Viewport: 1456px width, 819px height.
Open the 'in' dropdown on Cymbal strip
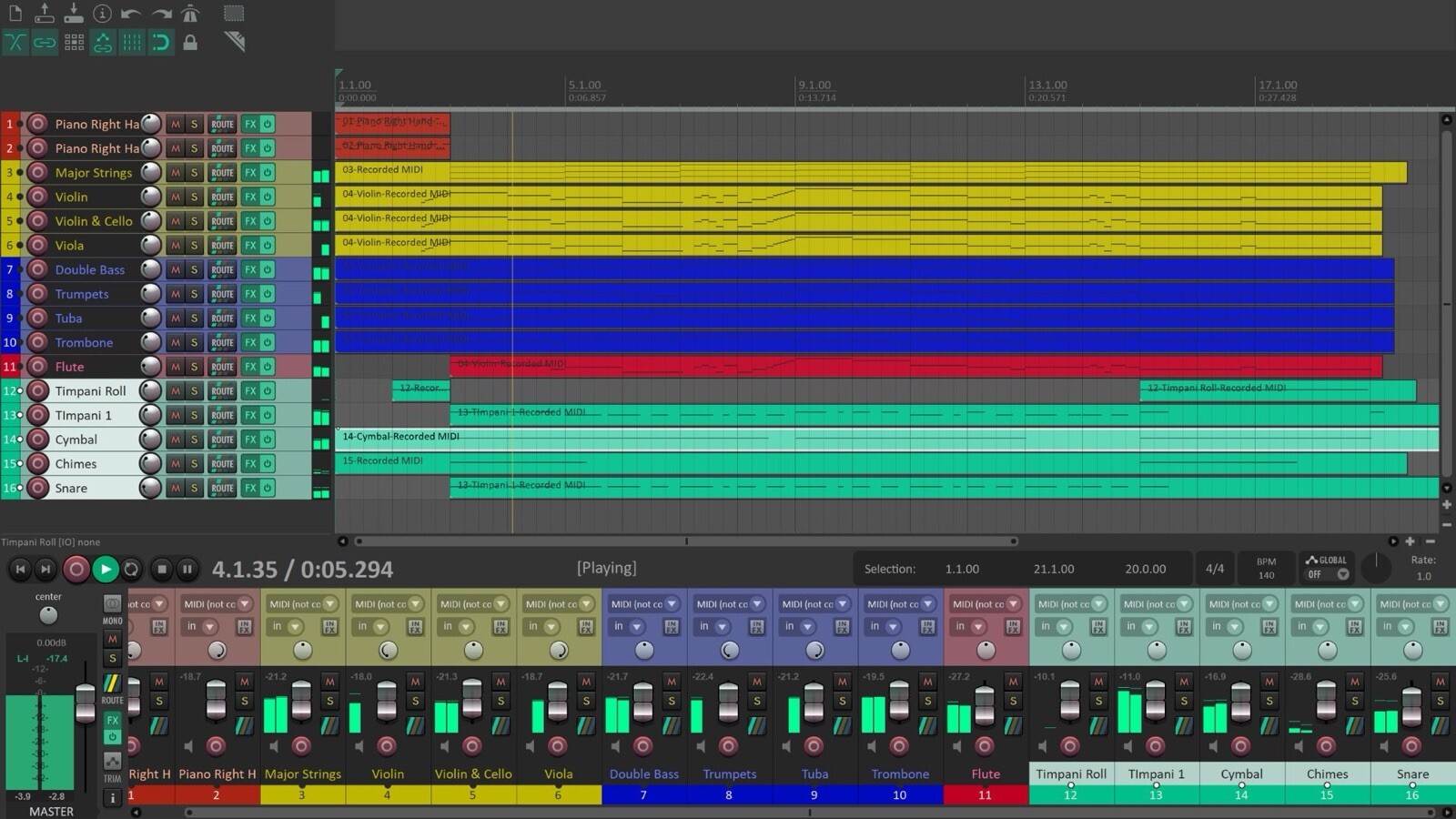coord(1234,626)
